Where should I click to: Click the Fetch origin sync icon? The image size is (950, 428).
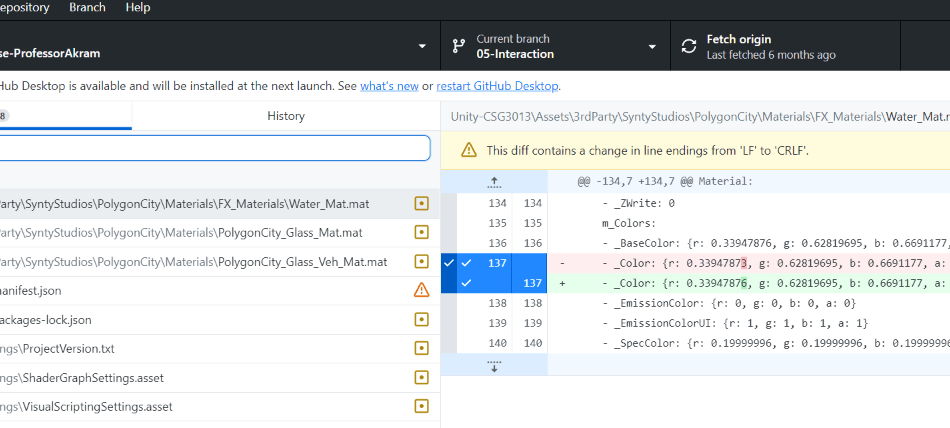click(x=689, y=47)
